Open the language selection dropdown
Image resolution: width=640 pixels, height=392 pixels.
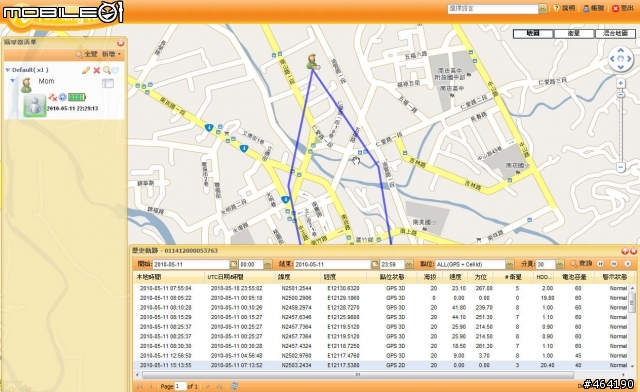tap(542, 8)
